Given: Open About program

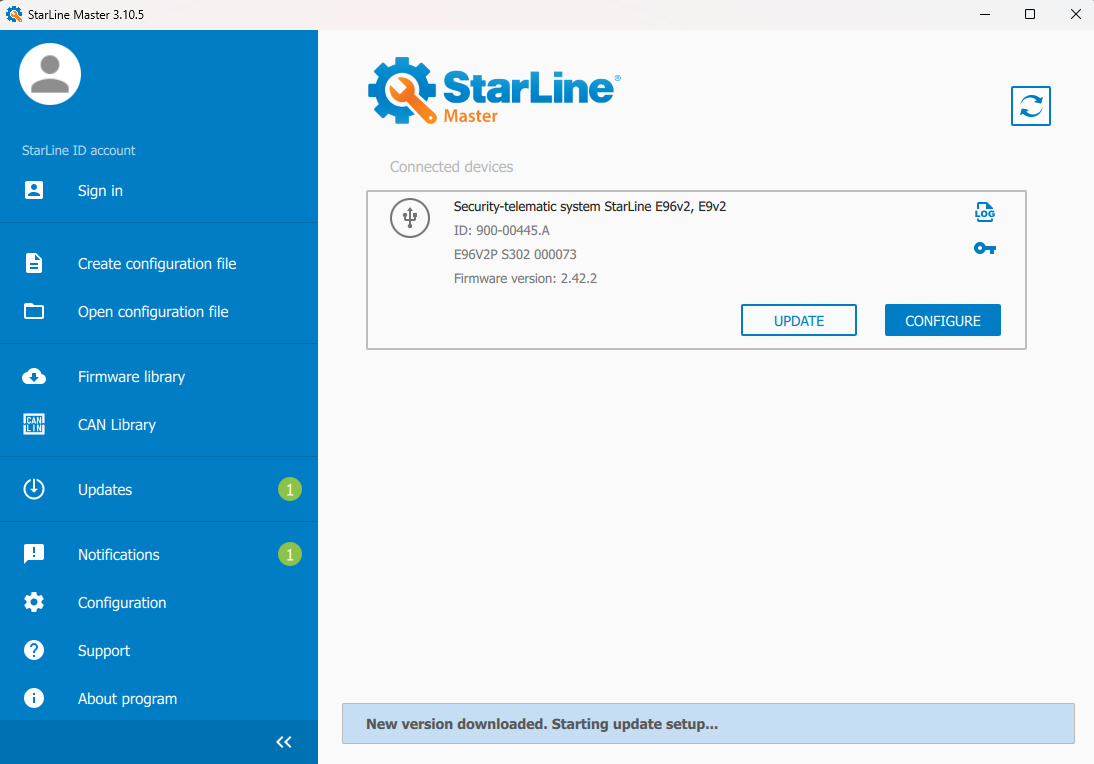Looking at the screenshot, I should [x=127, y=699].
